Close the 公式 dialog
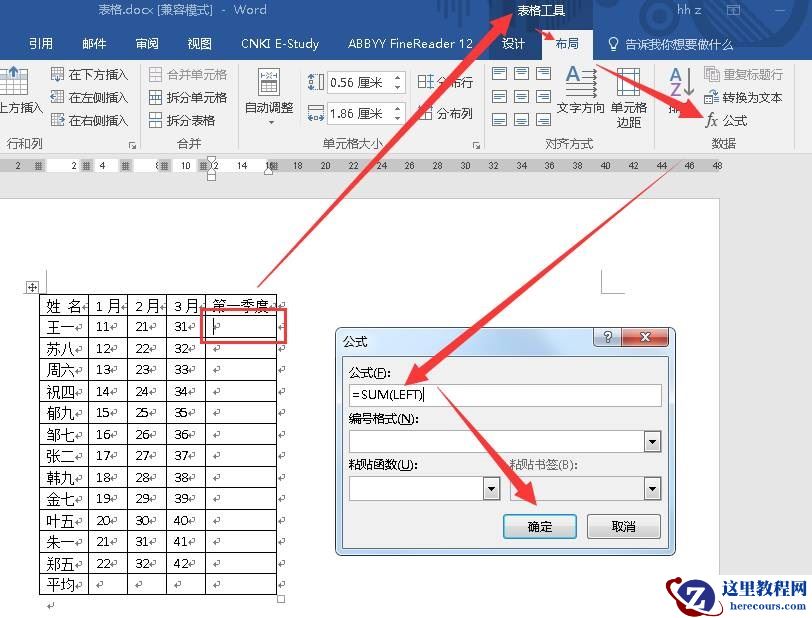Image resolution: width=812 pixels, height=618 pixels. [645, 338]
